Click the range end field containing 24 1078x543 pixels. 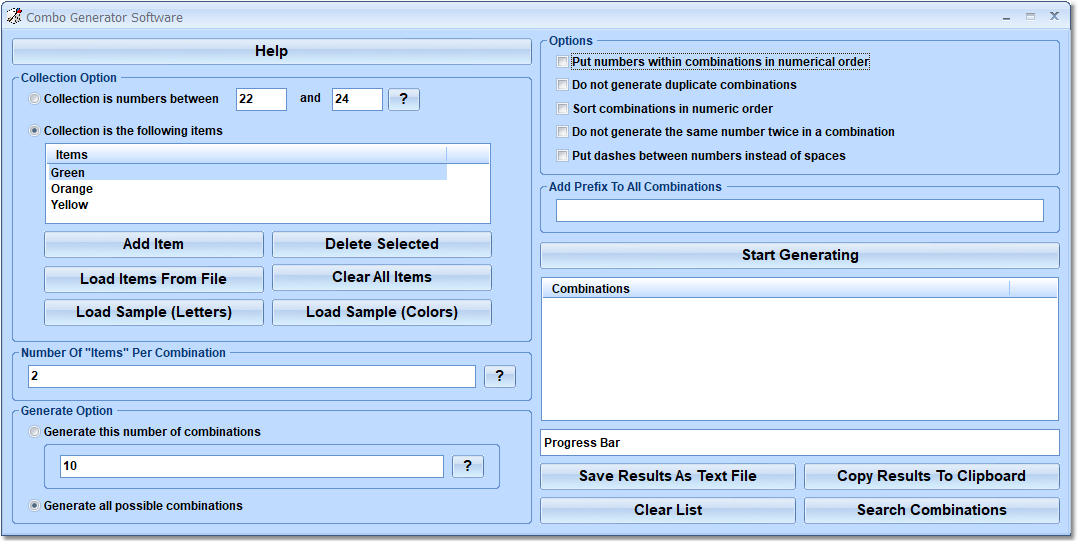click(357, 99)
